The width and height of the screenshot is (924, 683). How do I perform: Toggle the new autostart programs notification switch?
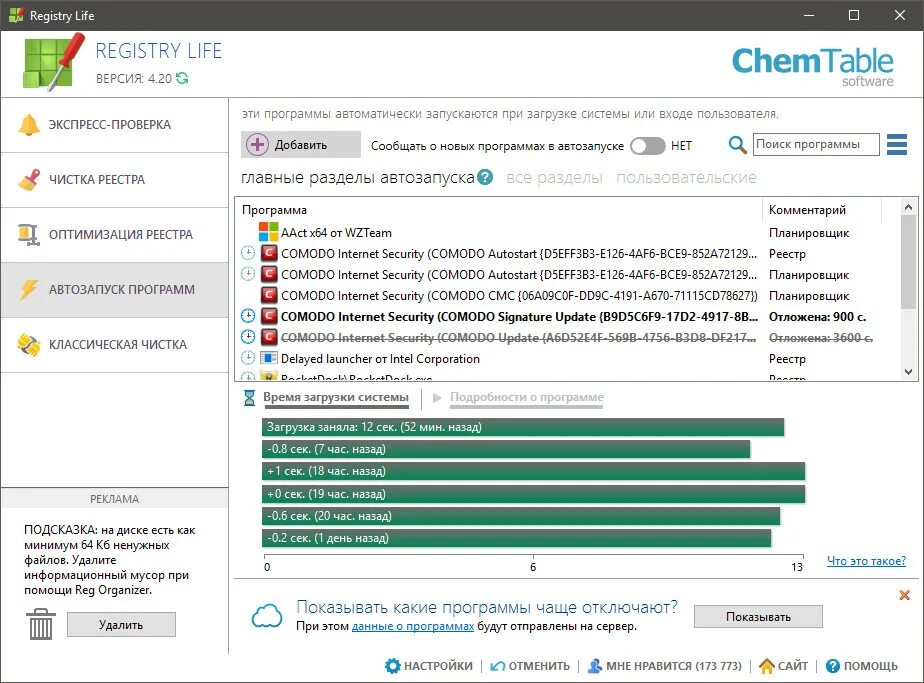(x=647, y=146)
